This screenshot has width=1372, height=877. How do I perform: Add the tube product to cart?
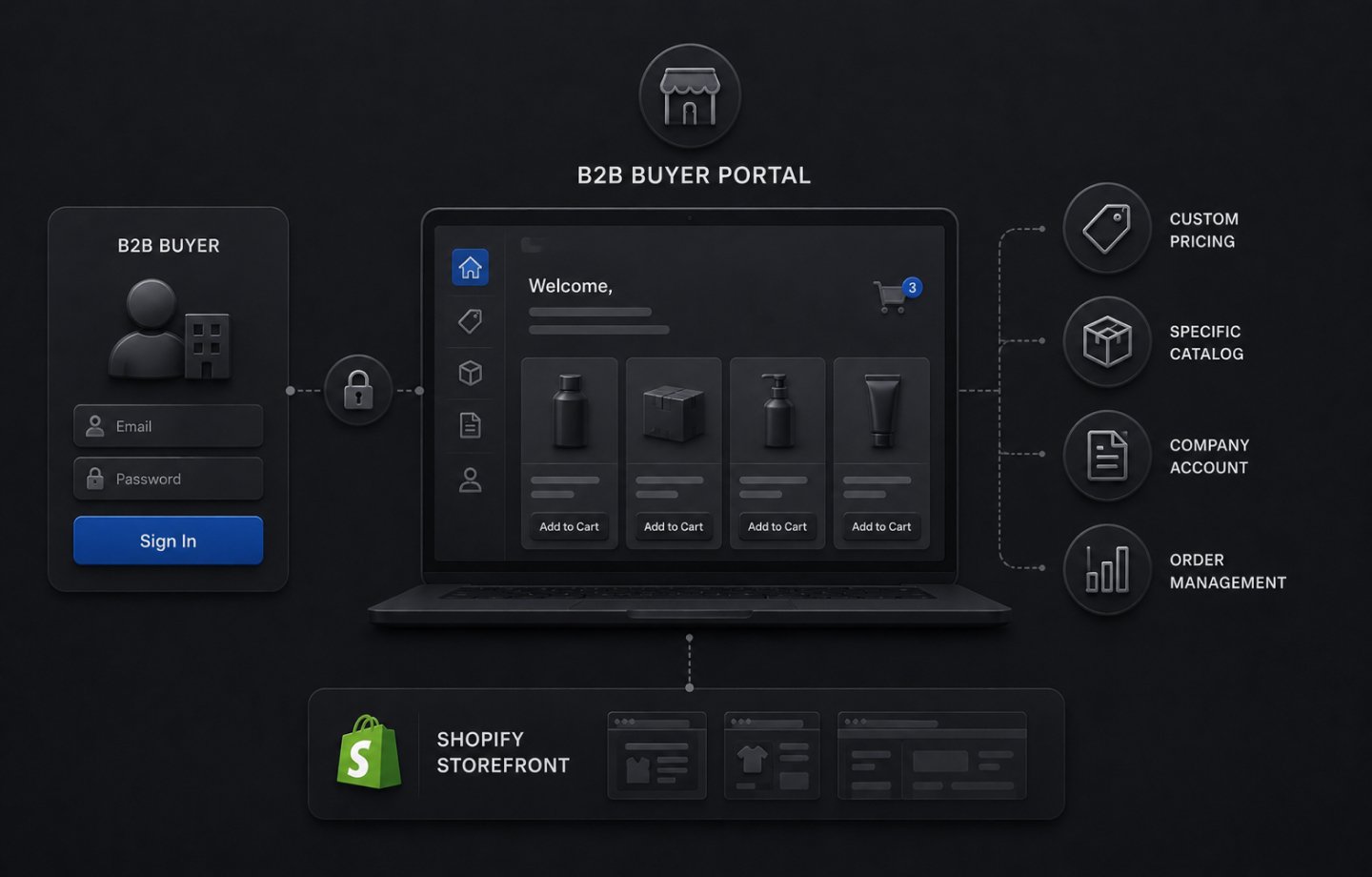tap(880, 526)
